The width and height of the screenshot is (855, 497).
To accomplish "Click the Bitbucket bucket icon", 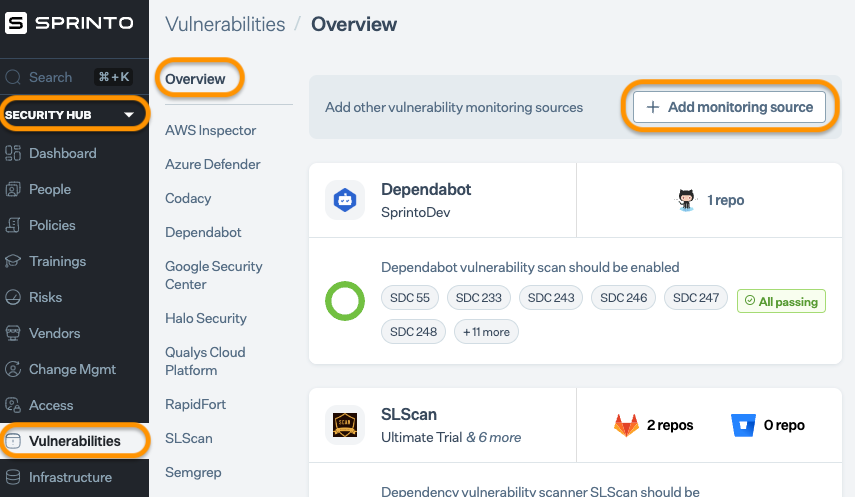I will pyautogui.click(x=743, y=425).
